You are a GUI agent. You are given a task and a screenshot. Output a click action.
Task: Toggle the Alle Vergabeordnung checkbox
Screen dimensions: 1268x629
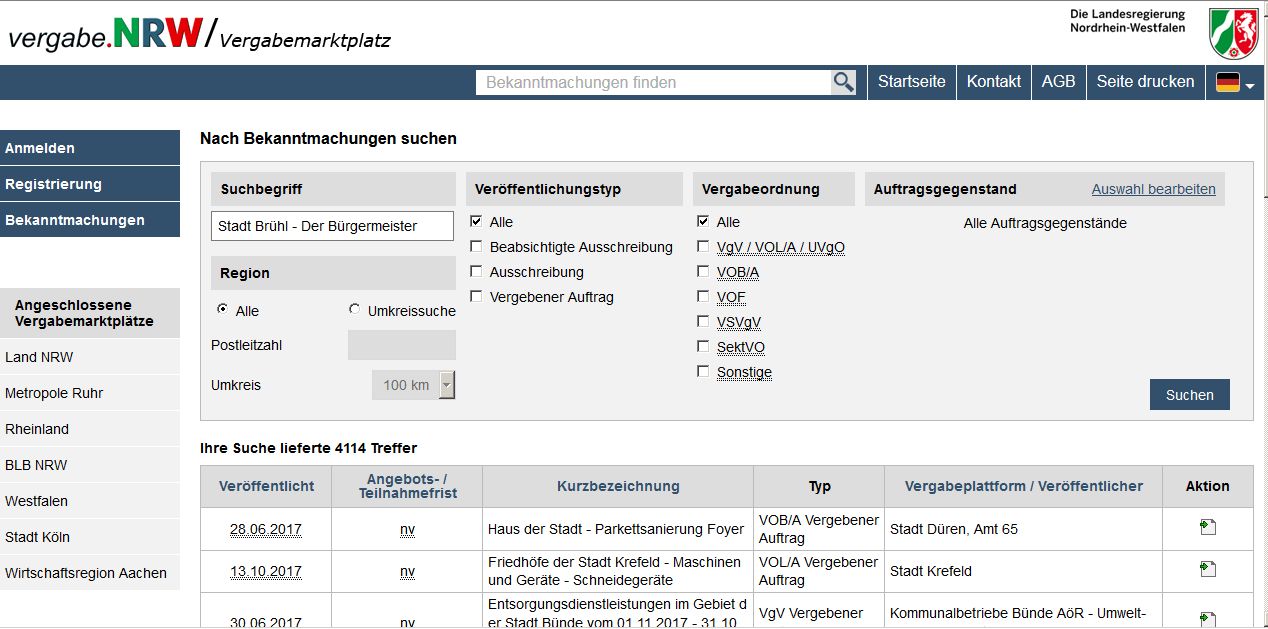(x=704, y=221)
